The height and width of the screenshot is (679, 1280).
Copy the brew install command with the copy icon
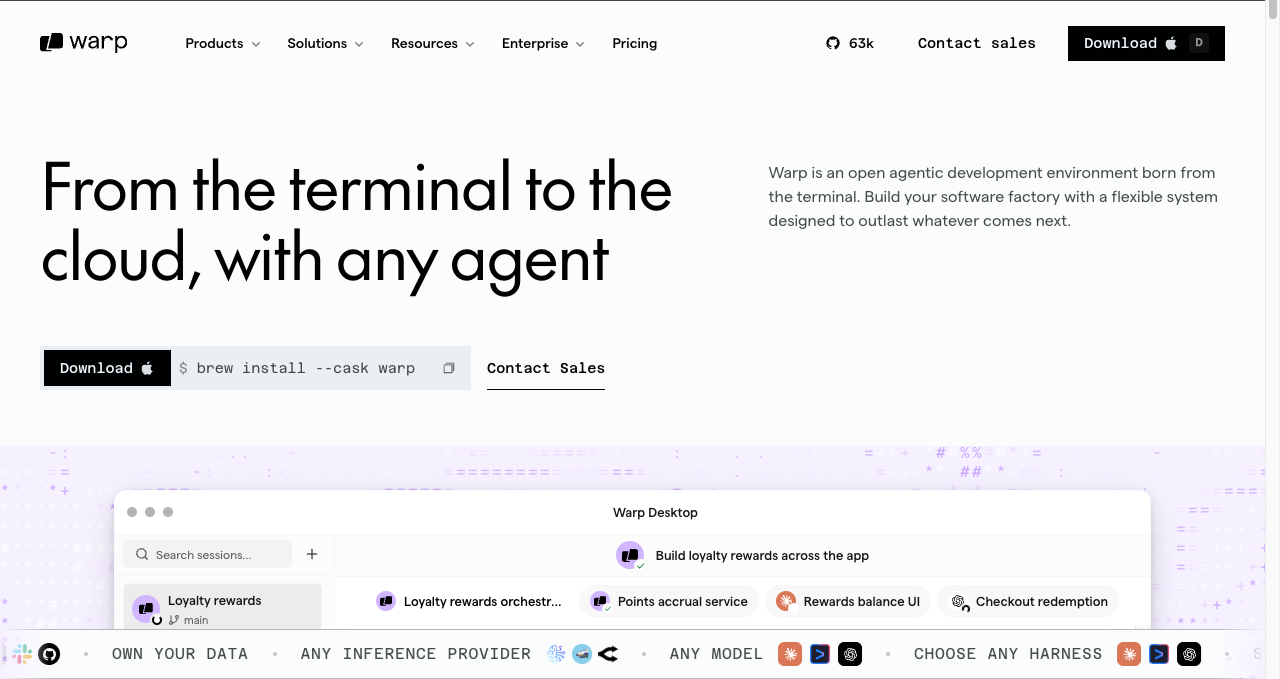coord(449,368)
